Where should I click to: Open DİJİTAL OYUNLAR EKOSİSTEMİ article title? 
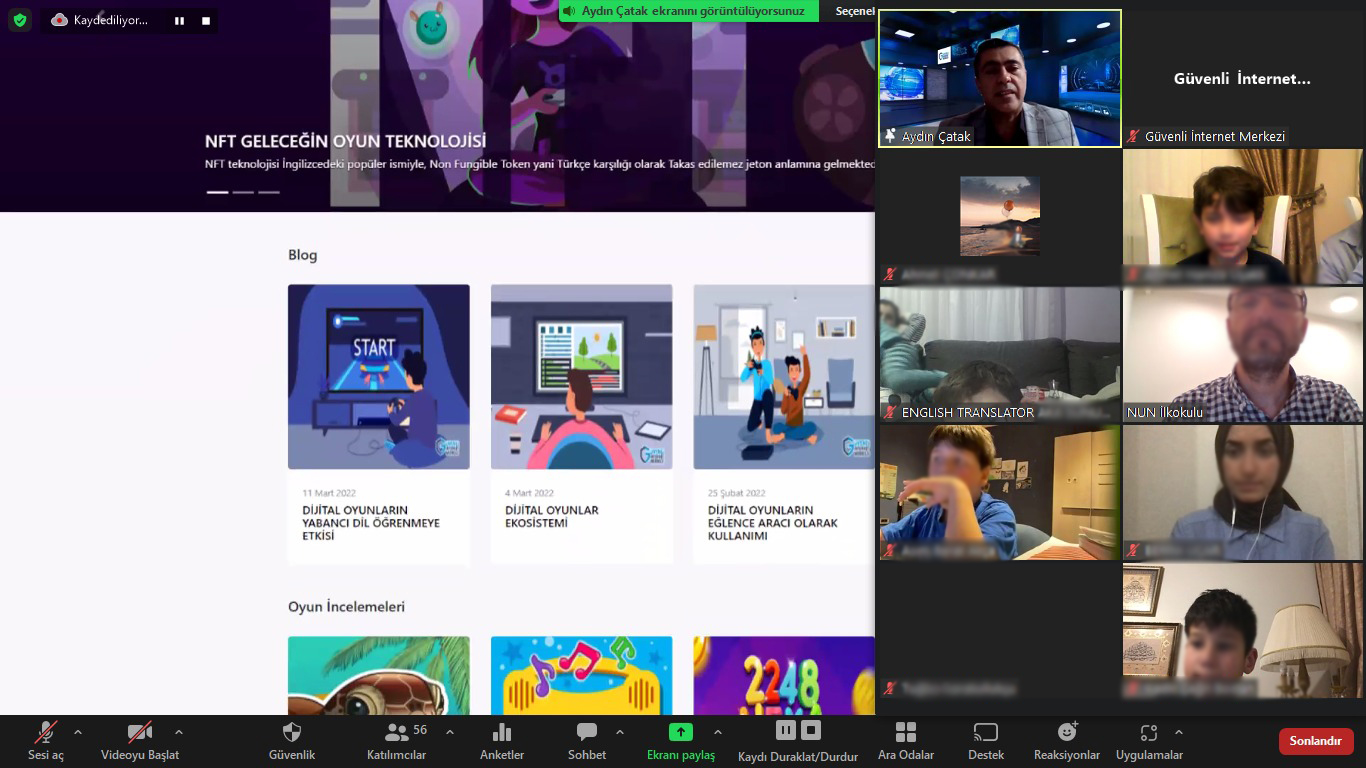[552, 517]
